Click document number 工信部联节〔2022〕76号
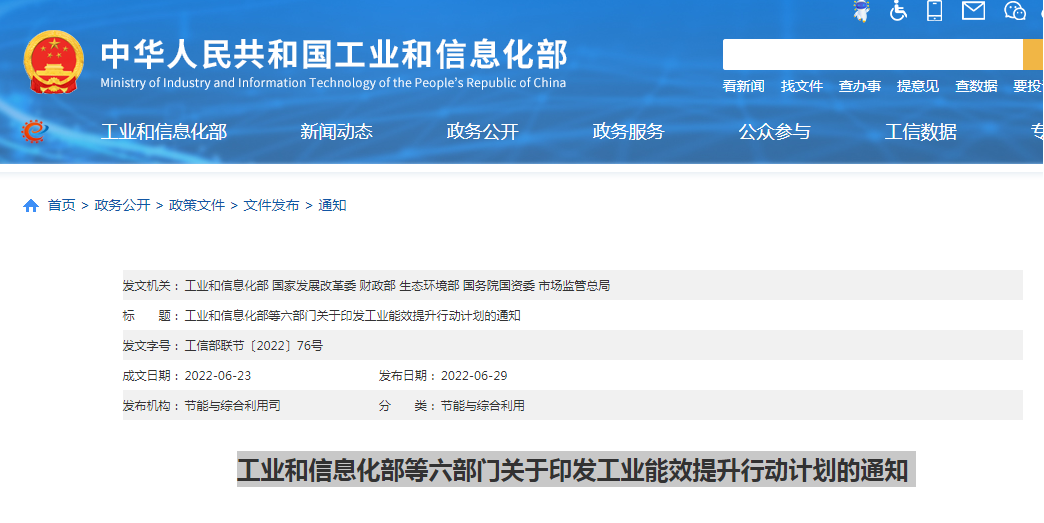The width and height of the screenshot is (1044, 523). pos(254,346)
